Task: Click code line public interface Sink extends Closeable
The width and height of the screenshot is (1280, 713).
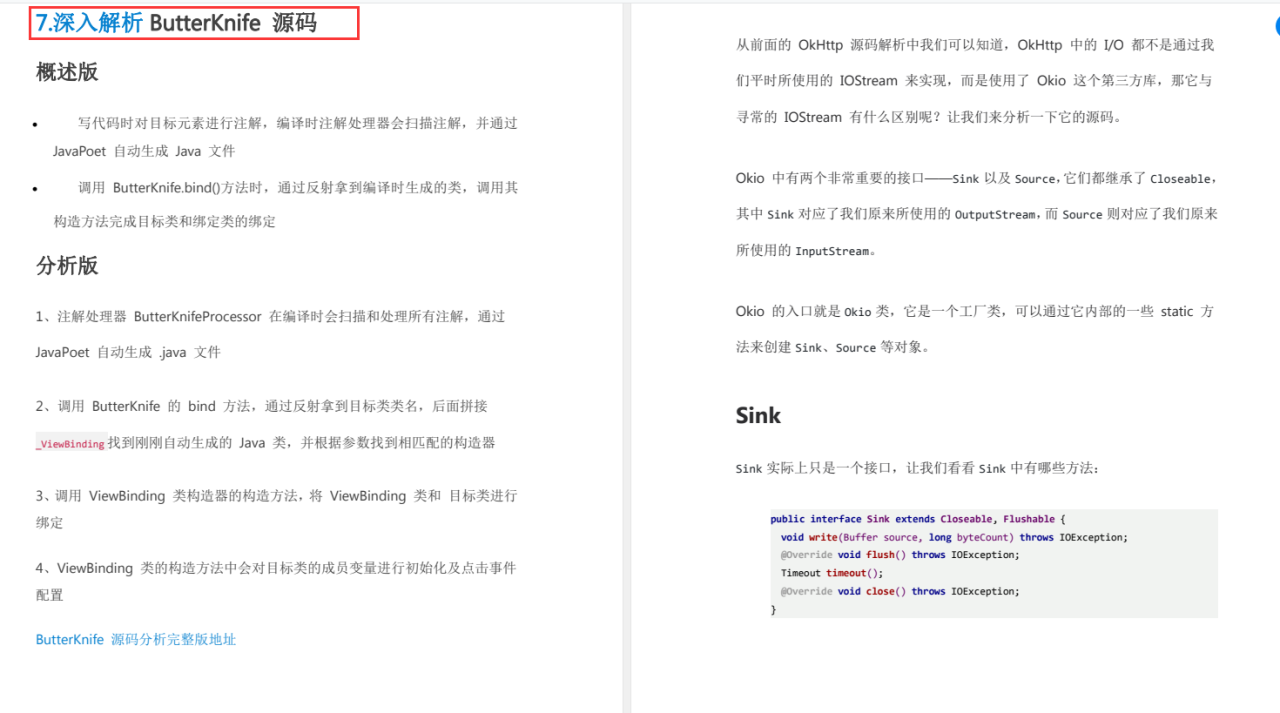Action: pyautogui.click(x=918, y=519)
